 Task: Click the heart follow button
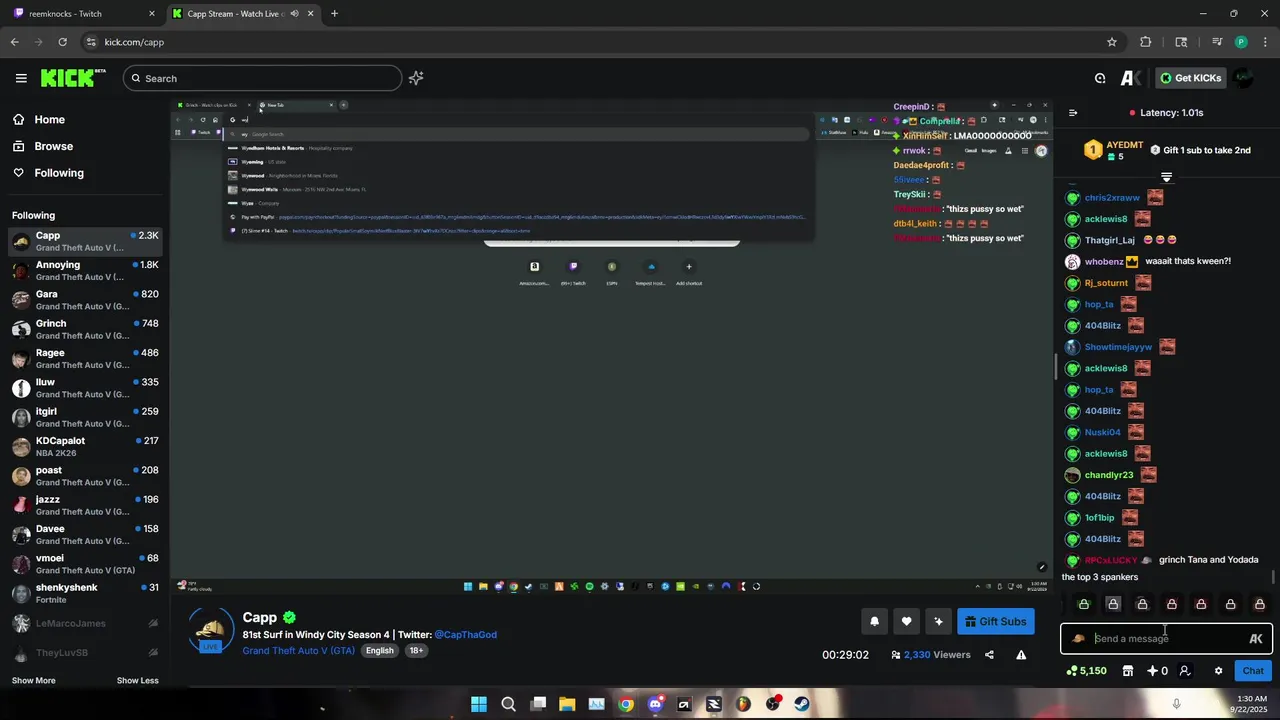(906, 621)
